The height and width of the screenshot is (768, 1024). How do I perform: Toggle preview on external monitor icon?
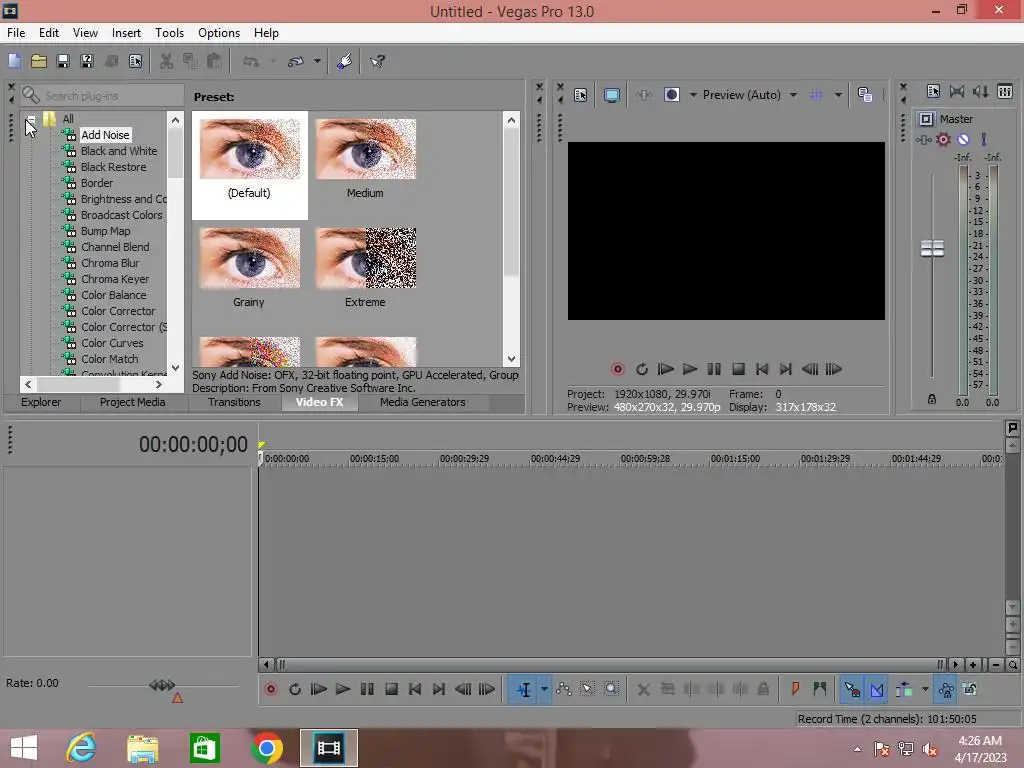[x=612, y=95]
